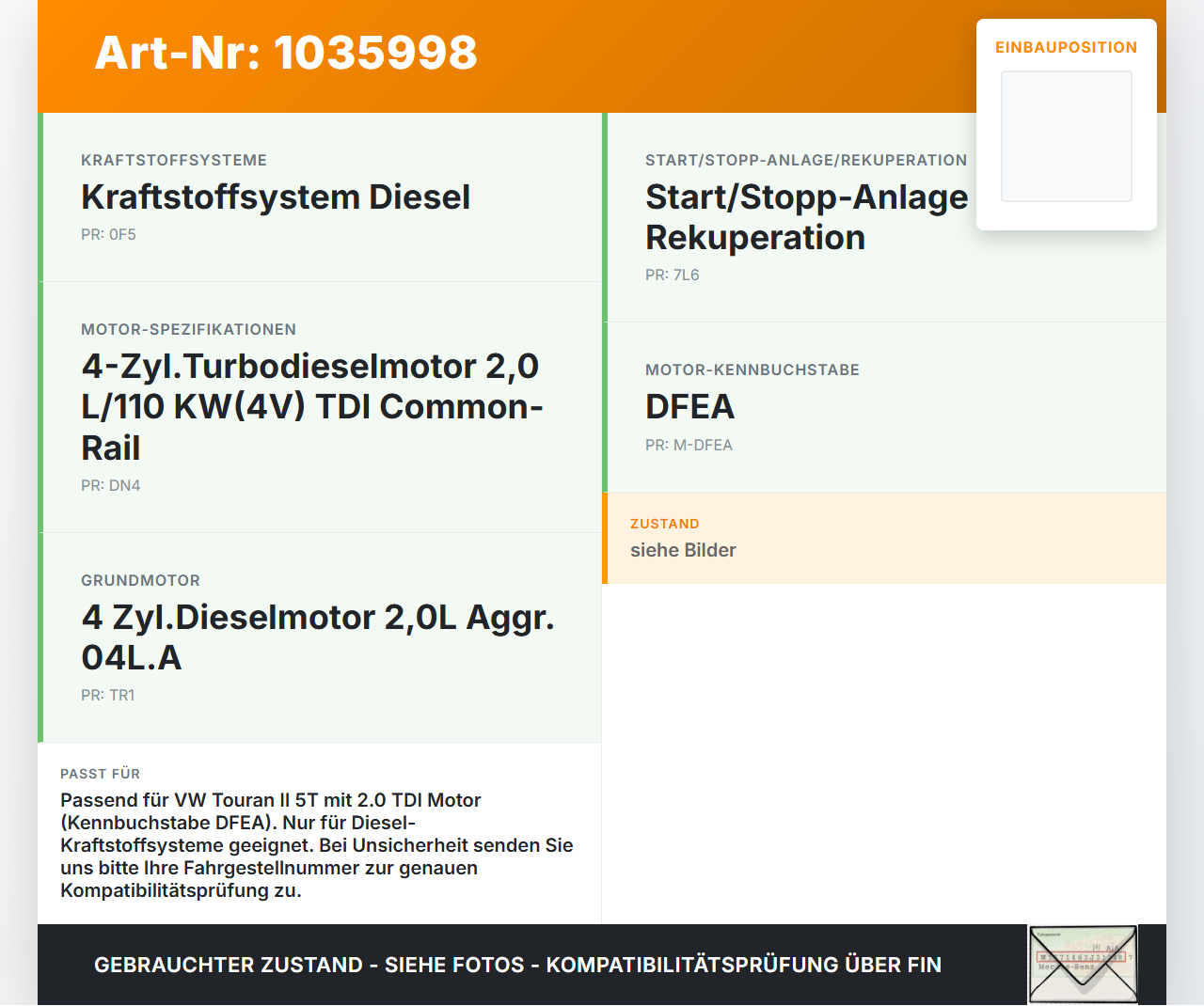
Task: Open the vehicle registration document thumbnail
Action: 1083,965
